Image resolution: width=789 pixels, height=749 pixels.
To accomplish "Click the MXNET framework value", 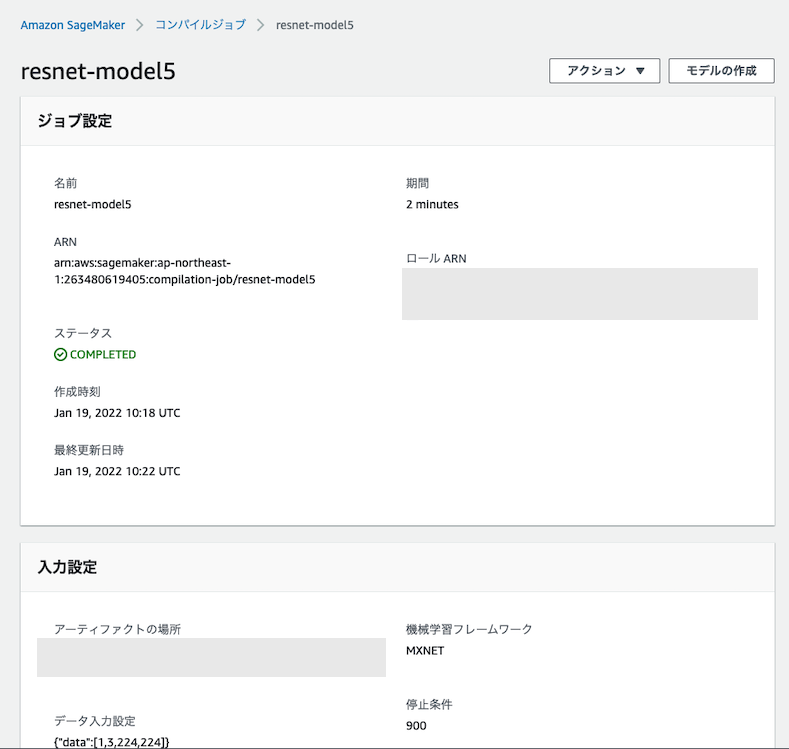I will click(425, 650).
